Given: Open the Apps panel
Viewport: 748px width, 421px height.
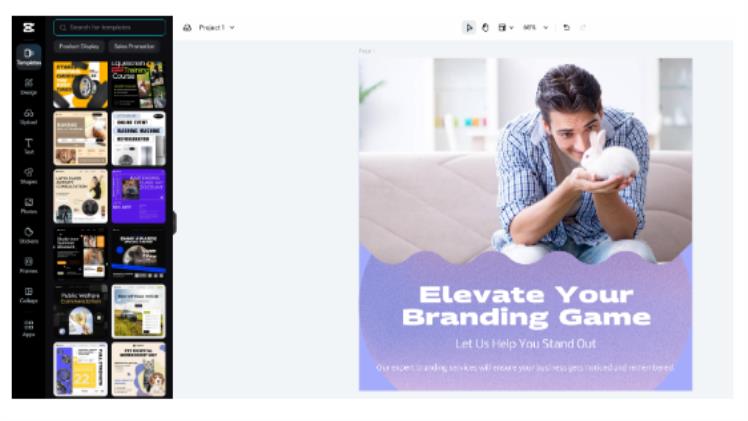Looking at the screenshot, I should pos(29,329).
